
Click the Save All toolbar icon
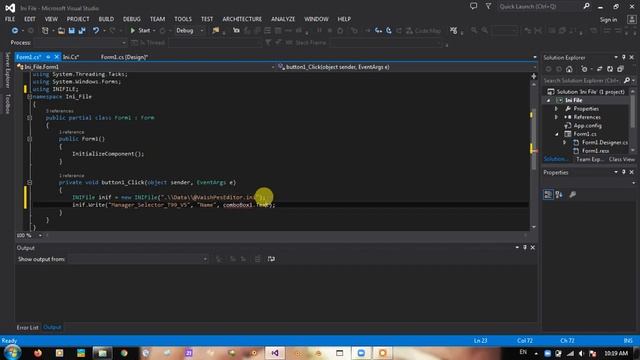click(x=82, y=31)
